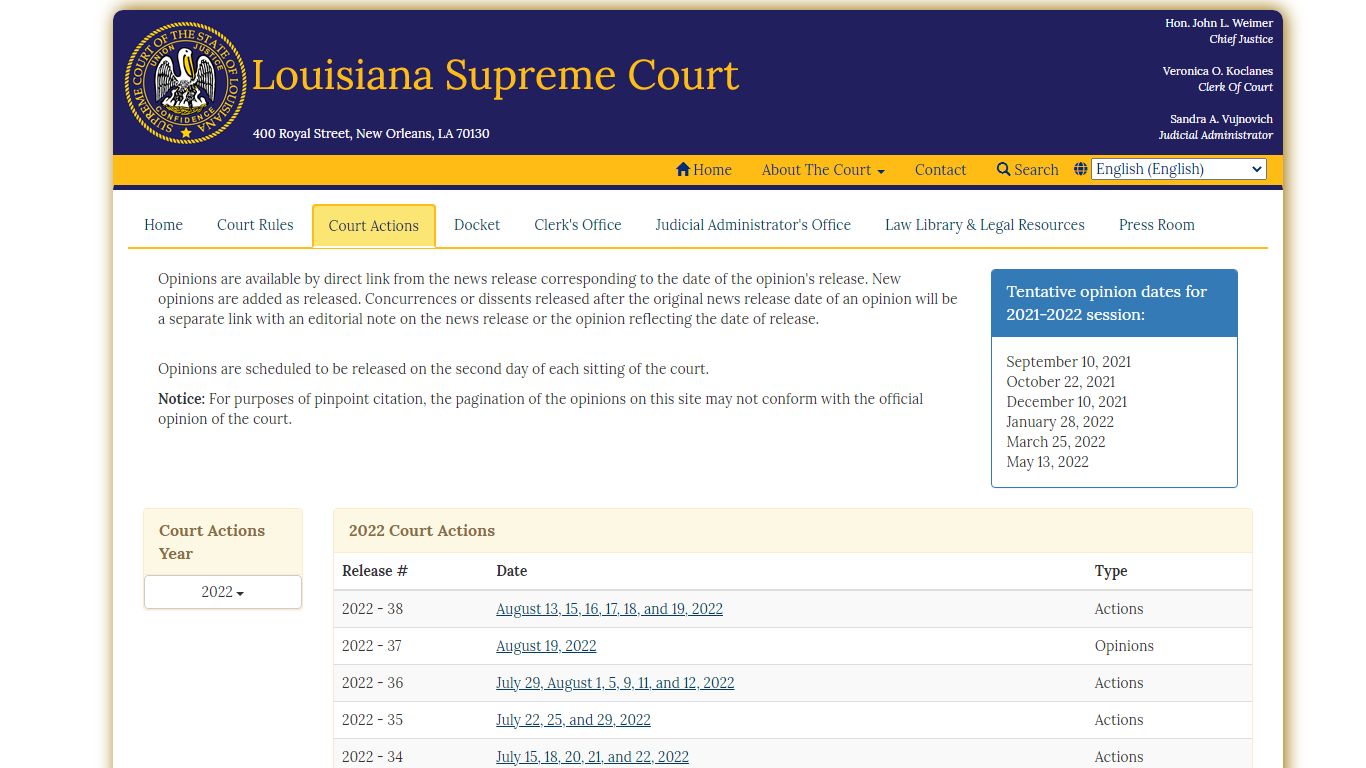
Task: Click the magnifier icon beside Search
Action: point(1004,170)
